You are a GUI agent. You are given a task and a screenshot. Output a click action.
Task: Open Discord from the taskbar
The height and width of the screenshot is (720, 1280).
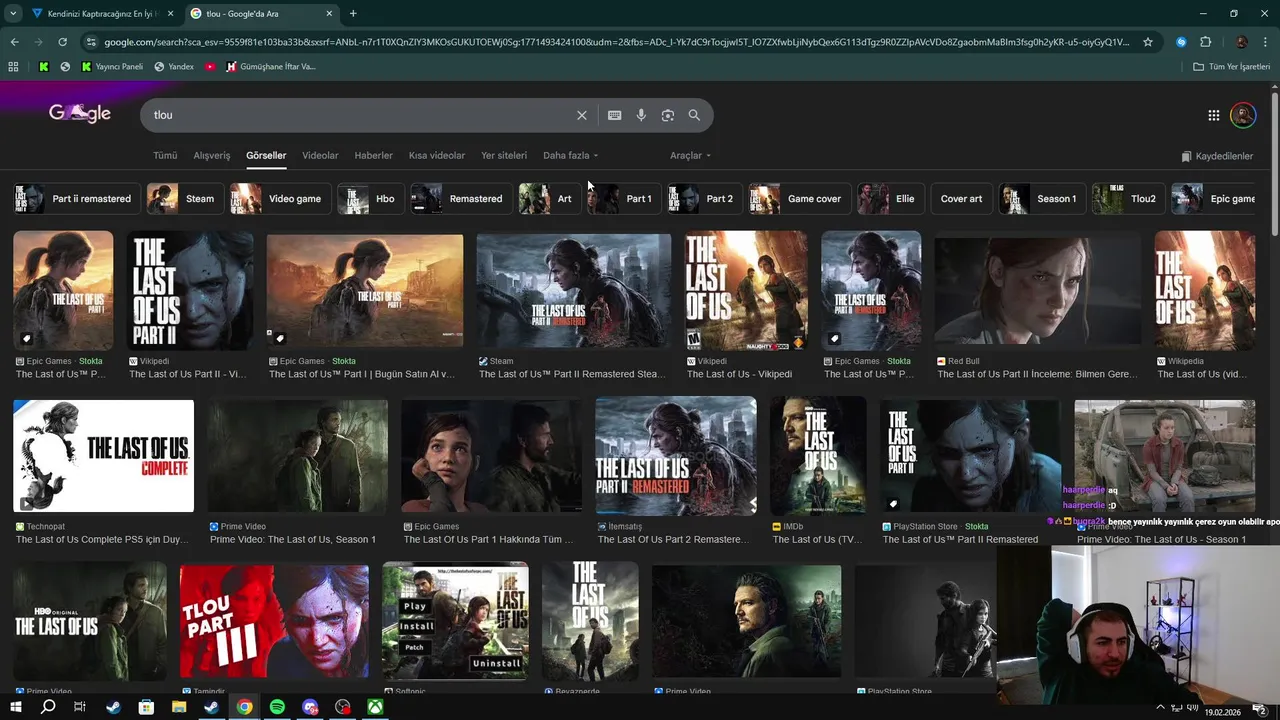(x=310, y=707)
